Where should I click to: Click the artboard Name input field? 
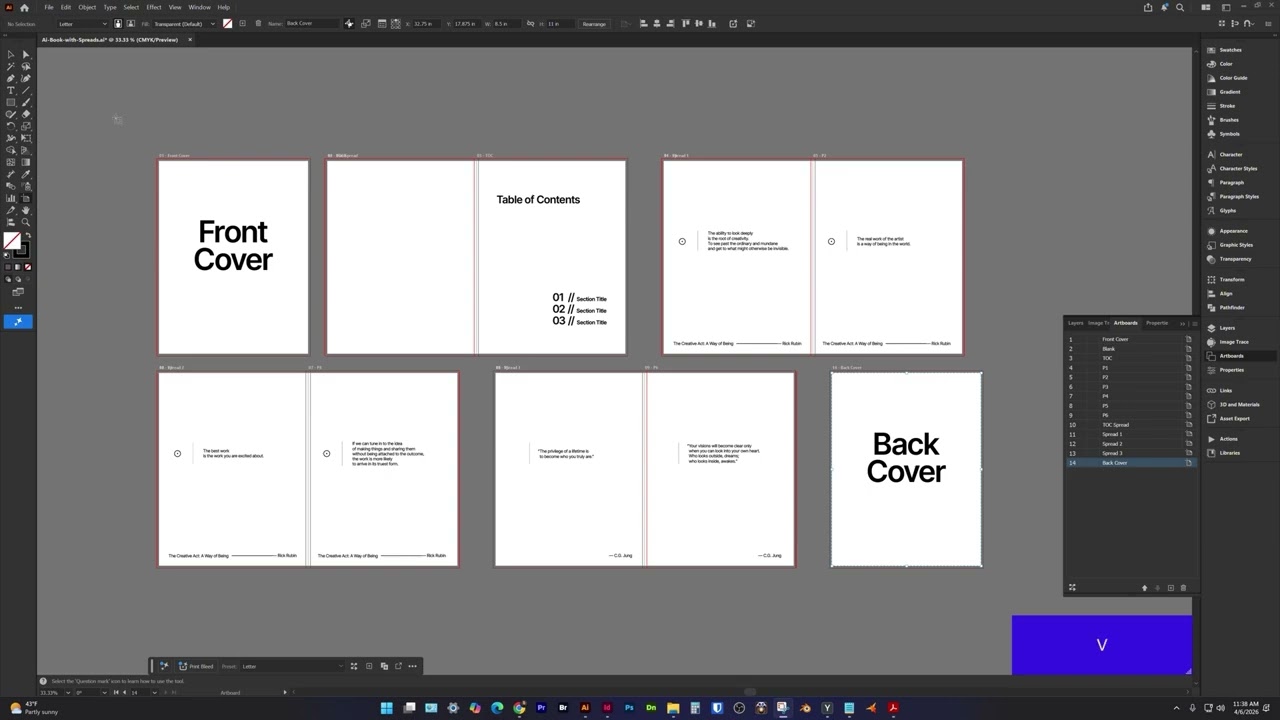312,23
